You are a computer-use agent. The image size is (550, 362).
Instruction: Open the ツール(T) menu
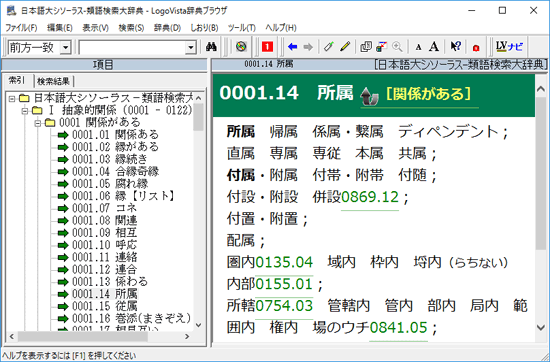coord(242,28)
